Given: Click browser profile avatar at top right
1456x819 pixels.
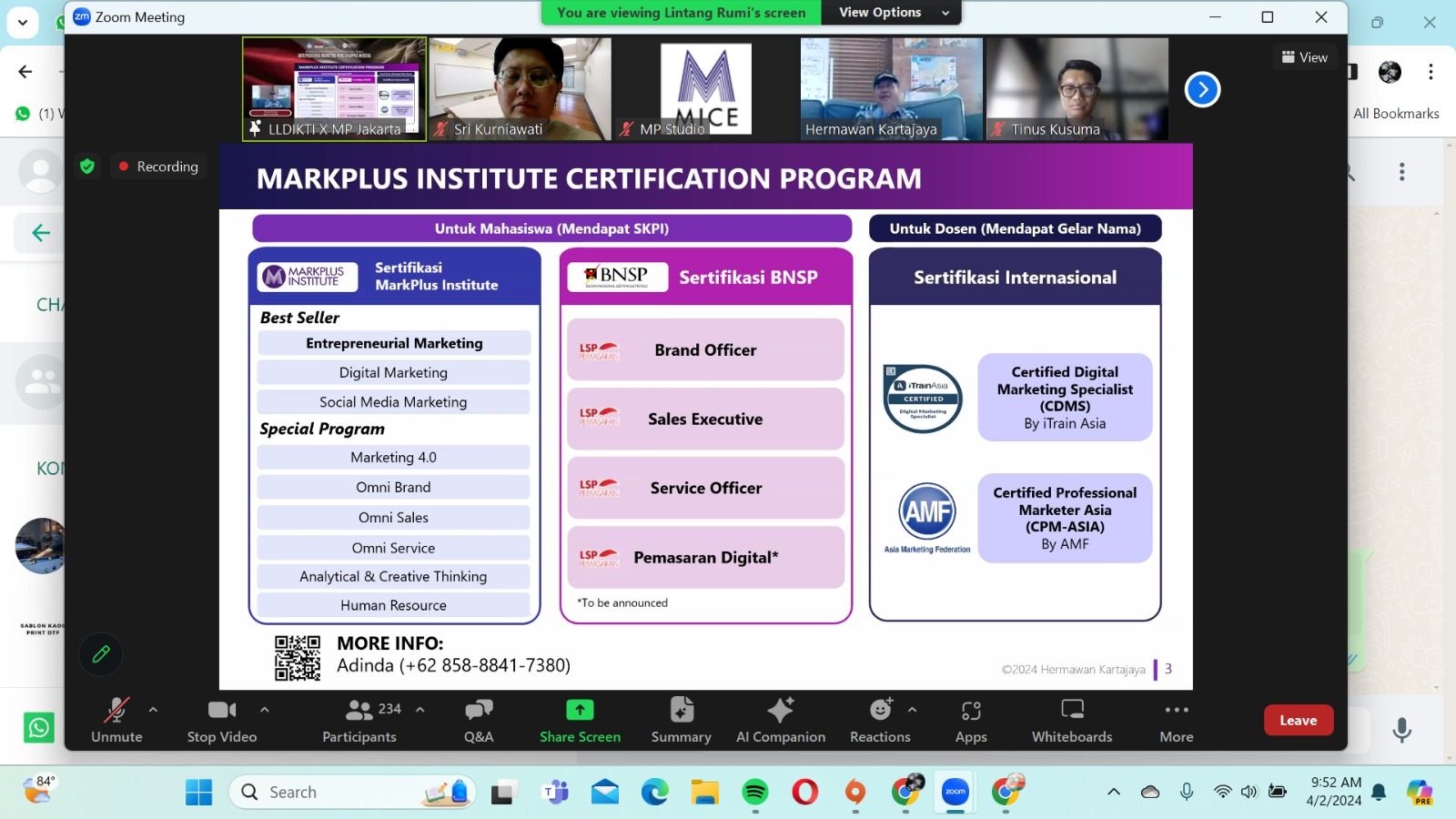Looking at the screenshot, I should point(1390,72).
